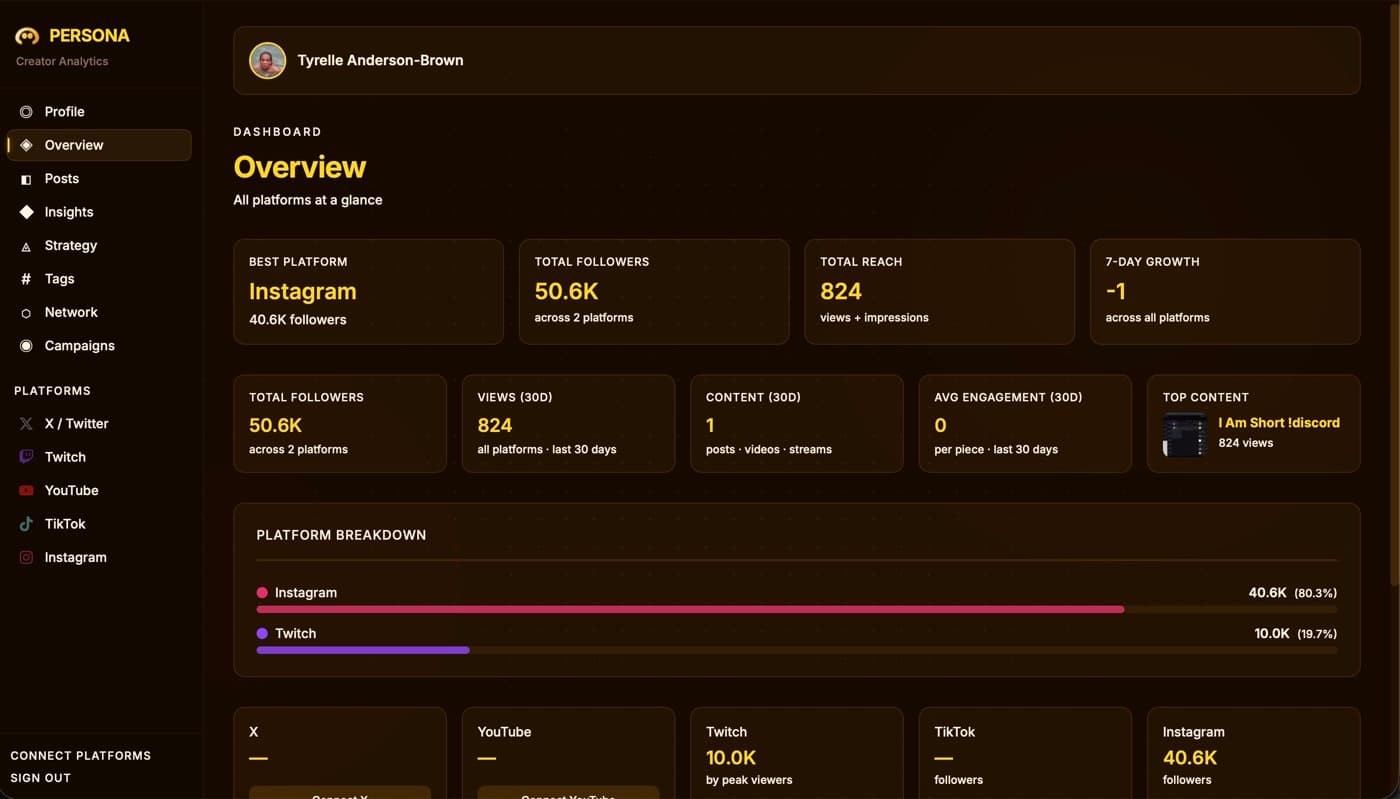Open the I Am Short !discord link
The width and height of the screenshot is (1400, 799).
pos(1278,423)
